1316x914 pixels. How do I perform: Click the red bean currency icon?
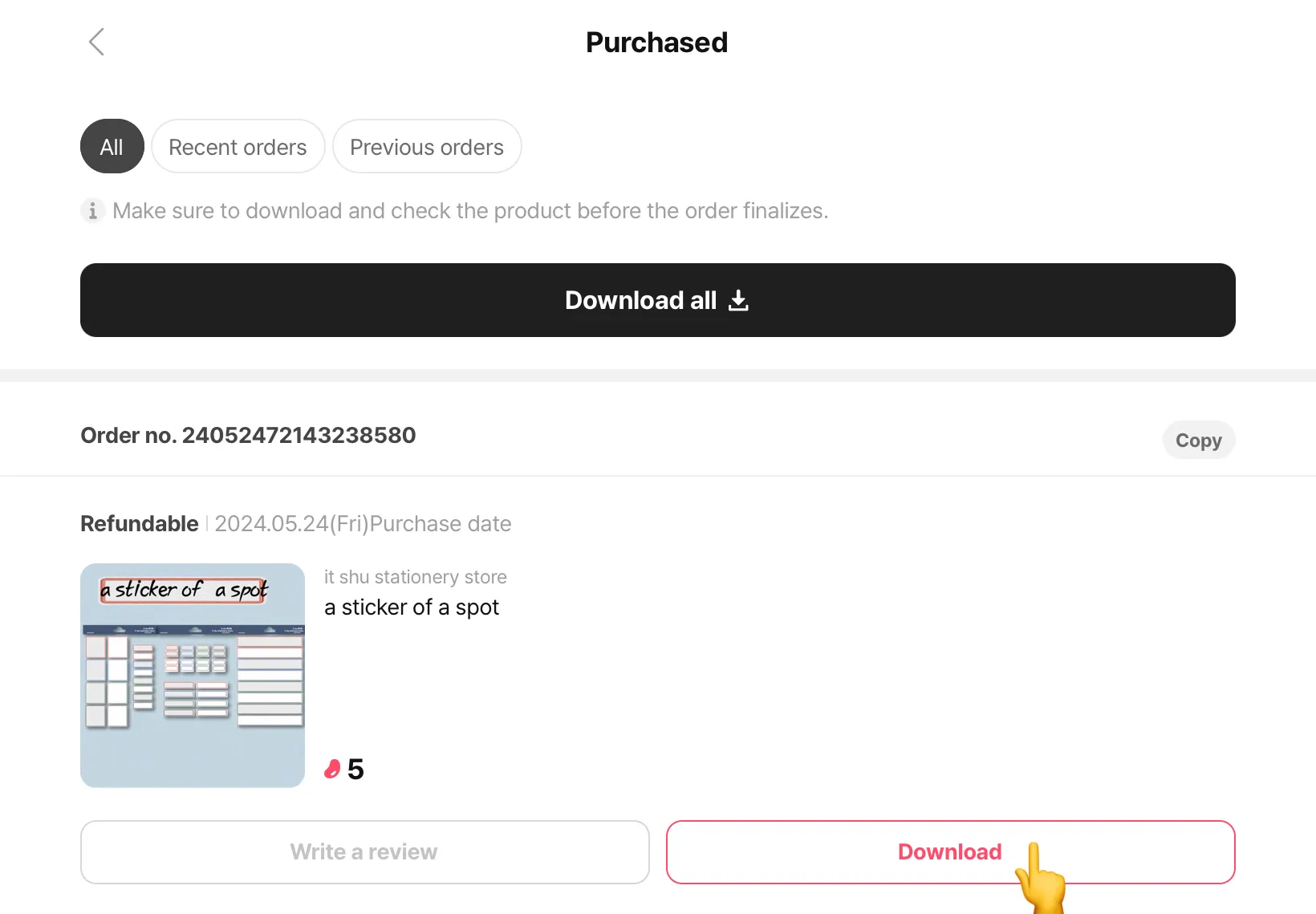[x=332, y=769]
